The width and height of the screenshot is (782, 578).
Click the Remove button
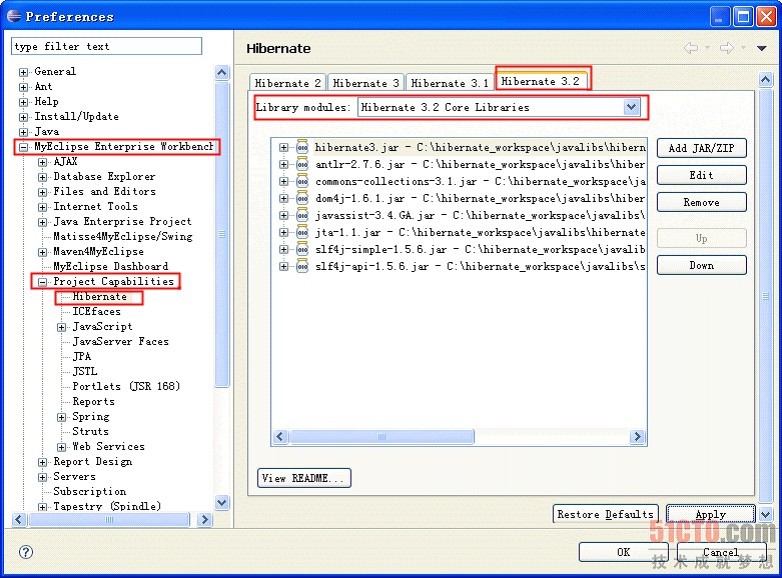701,202
